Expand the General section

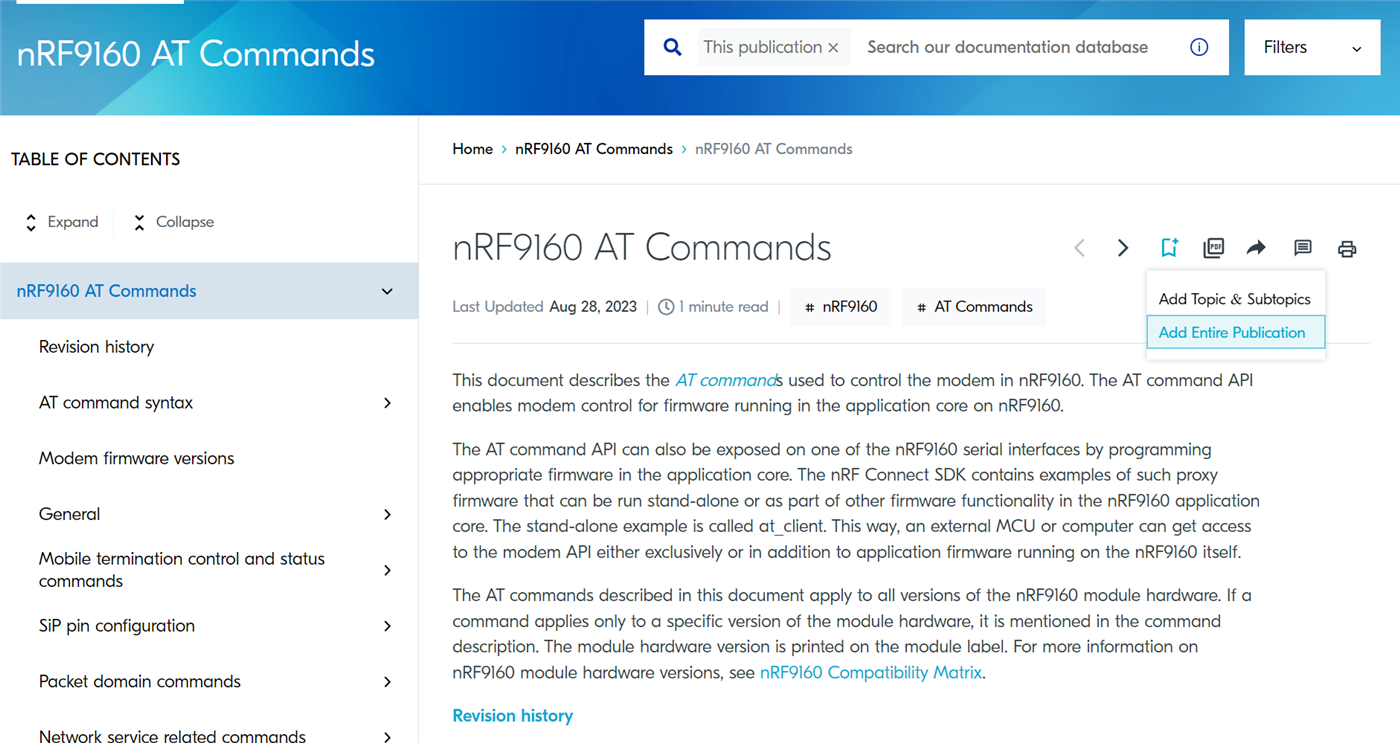(387, 514)
